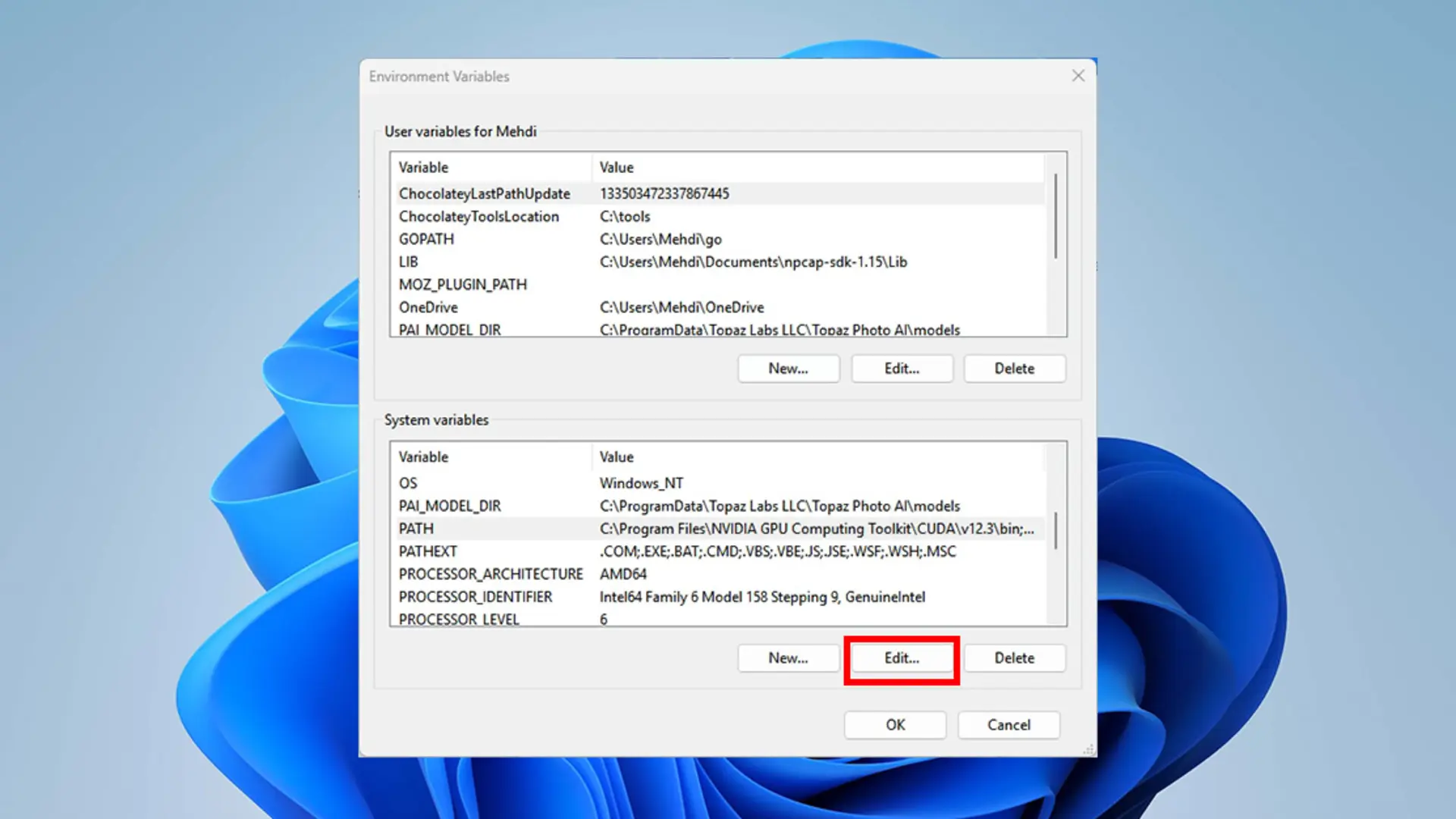The height and width of the screenshot is (819, 1456).
Task: Click the .COM;.EXE;.BAT value cell
Action: point(777,551)
